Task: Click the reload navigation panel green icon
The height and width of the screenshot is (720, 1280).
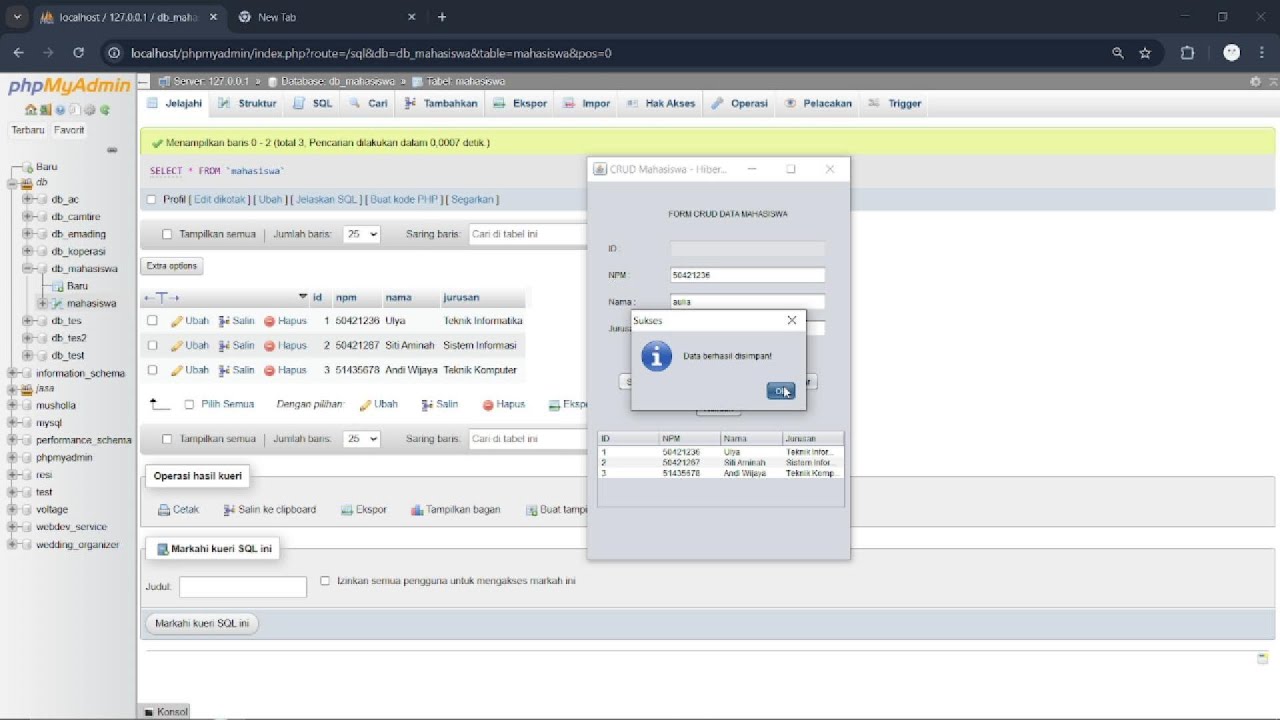Action: (105, 110)
